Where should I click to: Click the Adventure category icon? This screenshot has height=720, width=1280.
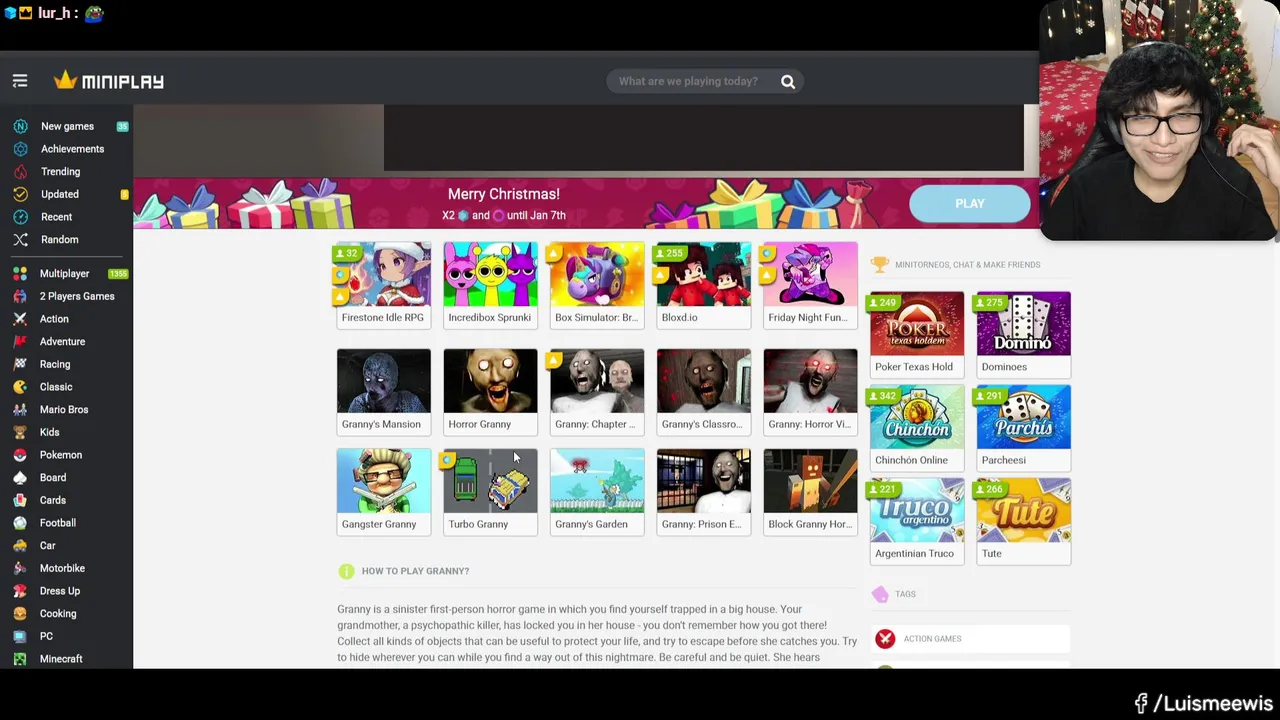pos(20,342)
